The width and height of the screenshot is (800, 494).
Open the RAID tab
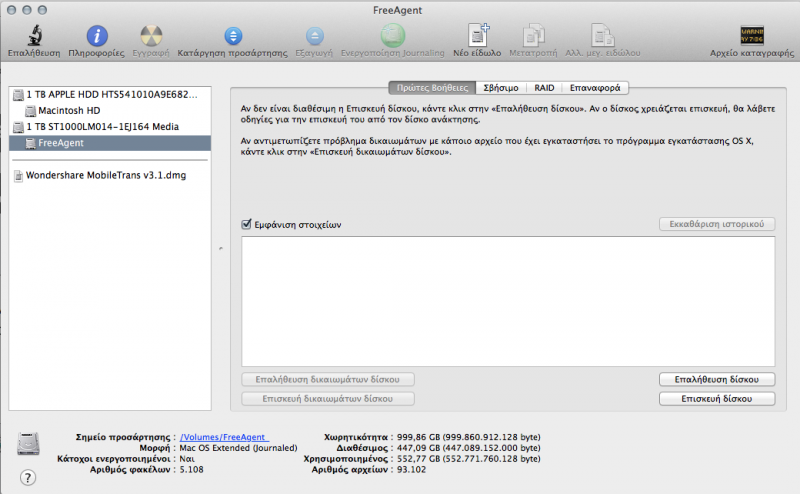point(544,88)
